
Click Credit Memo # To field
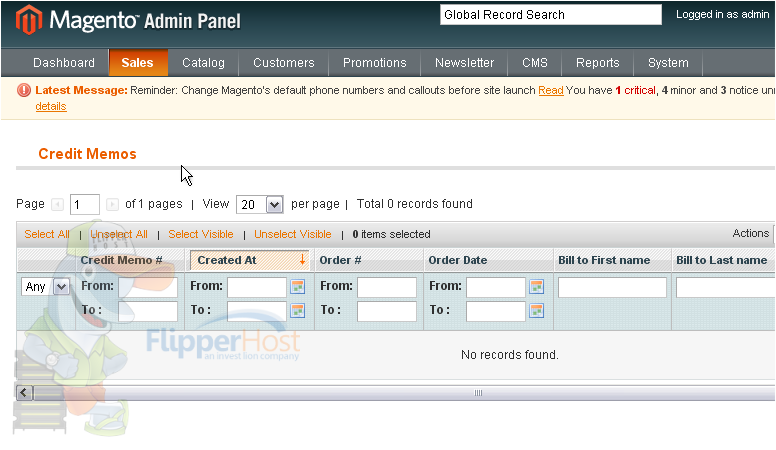148,311
